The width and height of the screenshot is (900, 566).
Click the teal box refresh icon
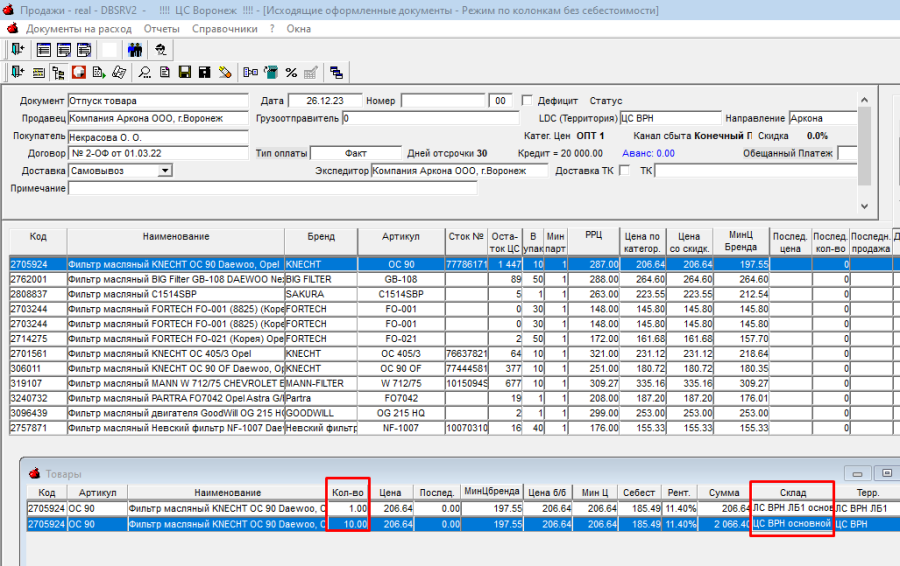[x=271, y=72]
